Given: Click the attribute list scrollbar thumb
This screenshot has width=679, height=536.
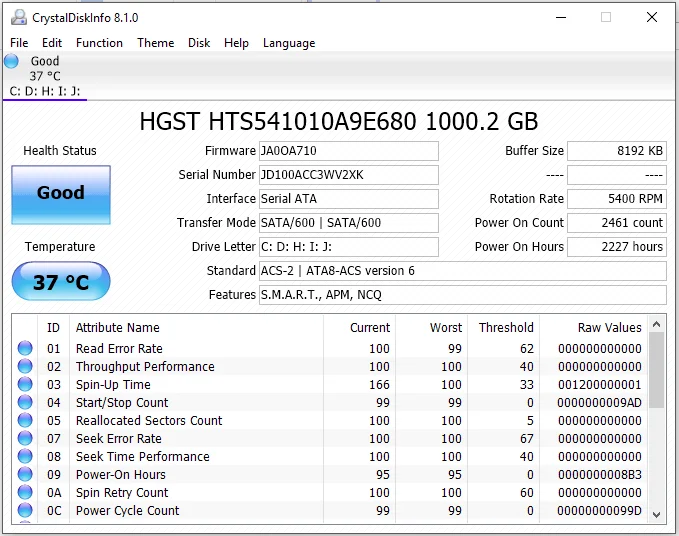Looking at the screenshot, I should click(x=656, y=370).
